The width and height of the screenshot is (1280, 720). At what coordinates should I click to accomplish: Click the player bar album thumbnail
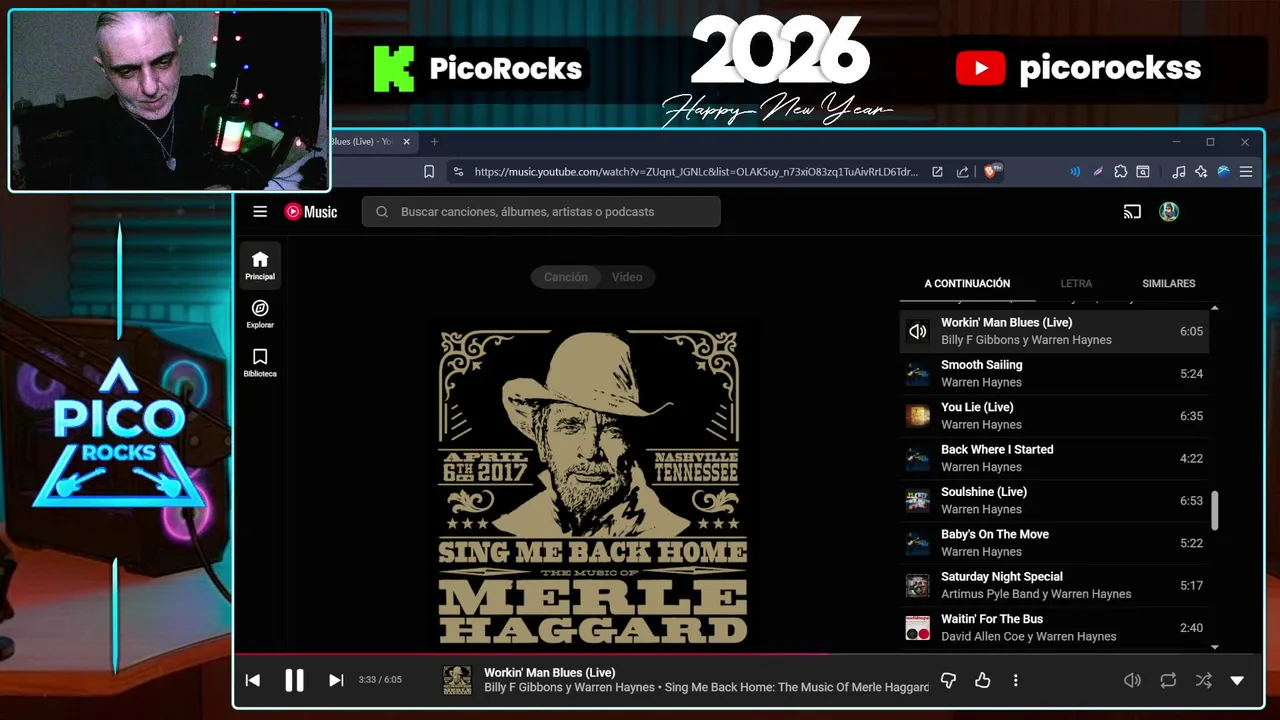pyautogui.click(x=457, y=680)
